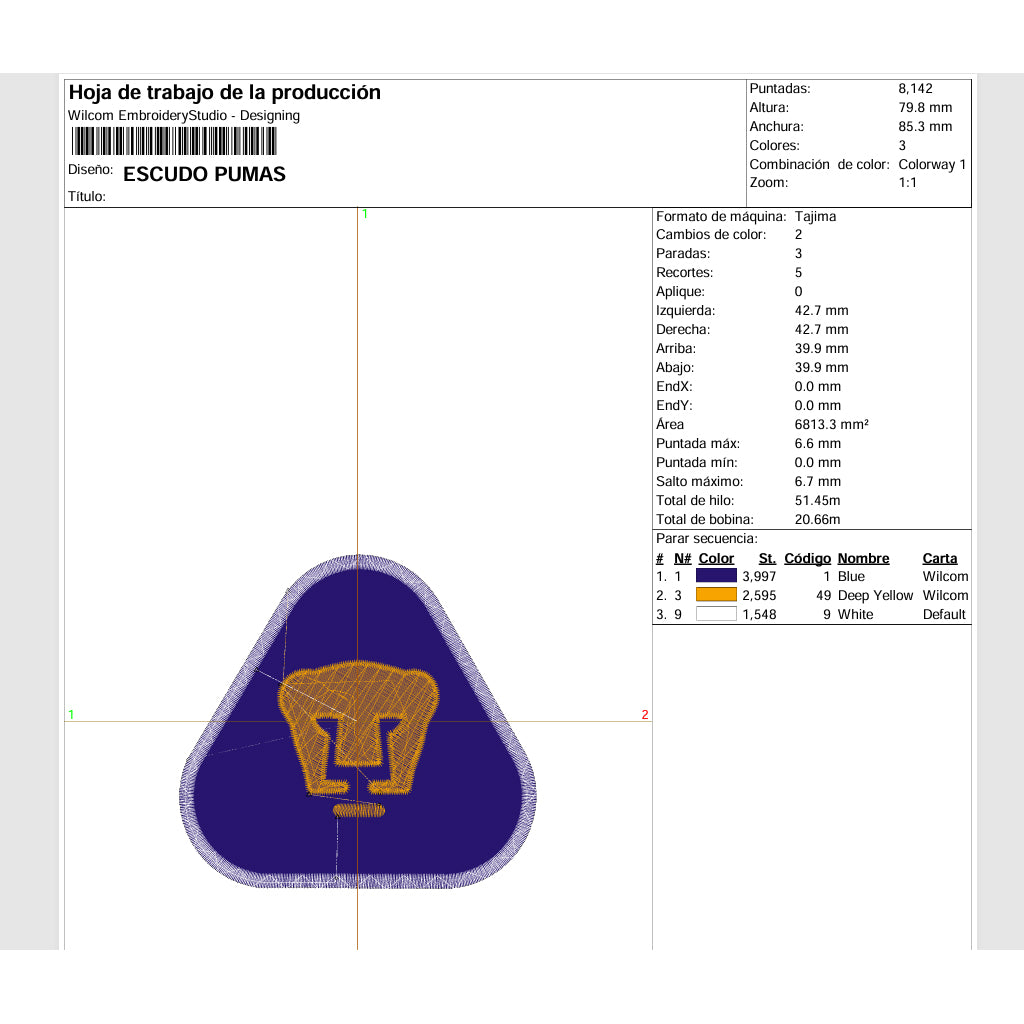Click the stitch count 3,997
Screen dimensions: 1024x1024
pyautogui.click(x=759, y=576)
